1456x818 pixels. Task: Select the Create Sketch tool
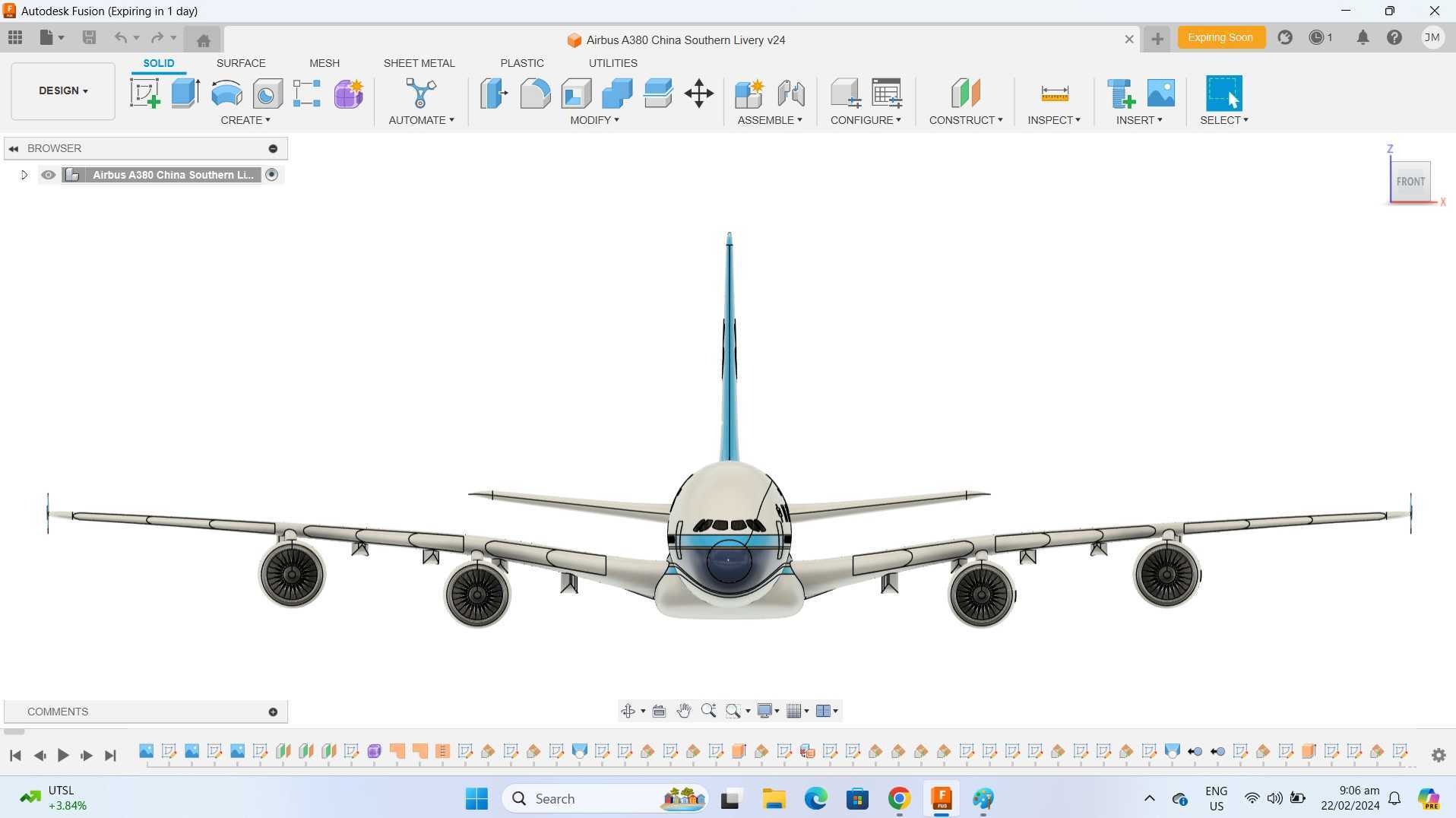144,94
